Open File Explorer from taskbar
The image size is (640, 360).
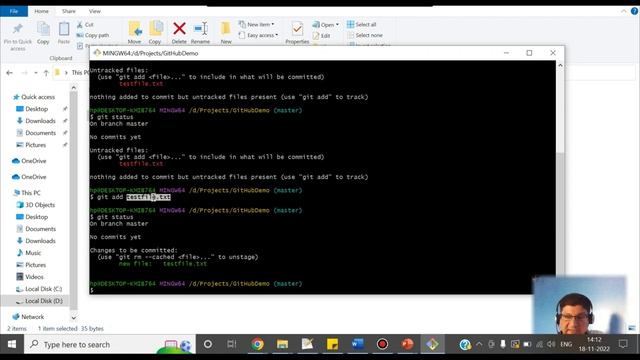tap(282, 344)
